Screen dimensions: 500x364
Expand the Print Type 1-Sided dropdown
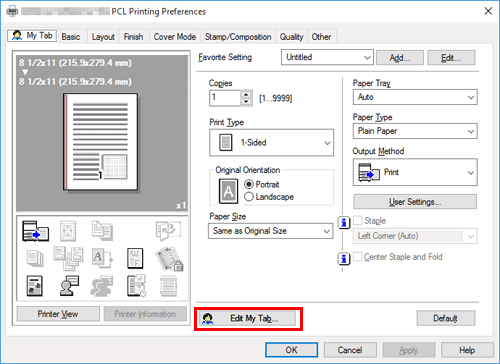coord(271,143)
